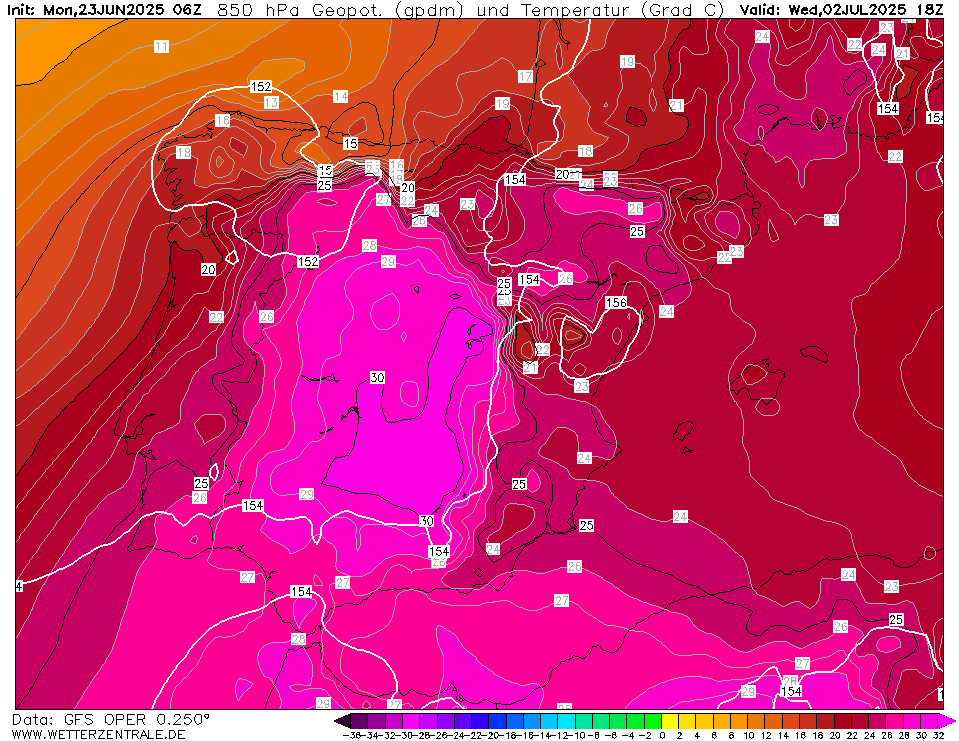Screen dimensions: 959x741
Task: Pick the scale swatch between -32 and -30
Action: click(393, 721)
